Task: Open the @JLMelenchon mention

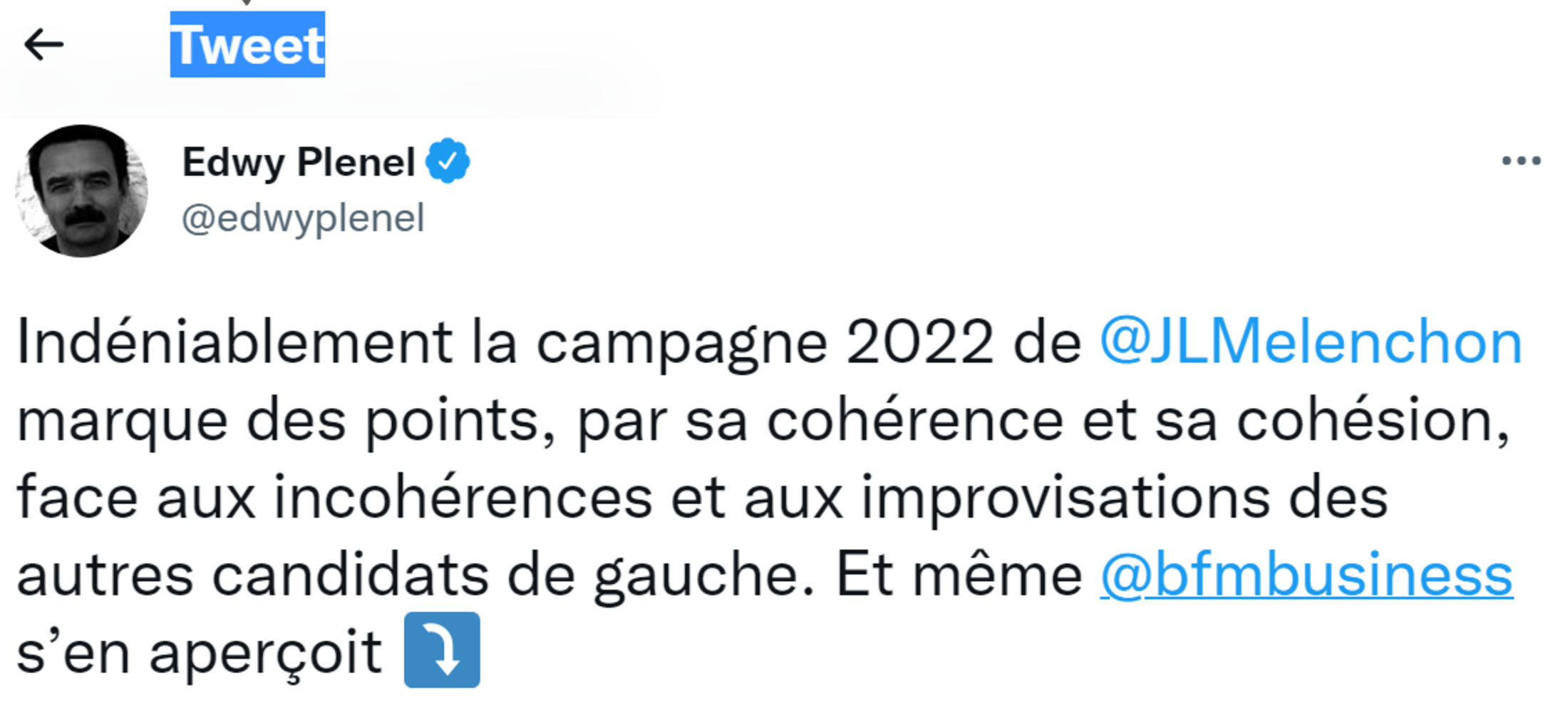Action: [x=1311, y=342]
